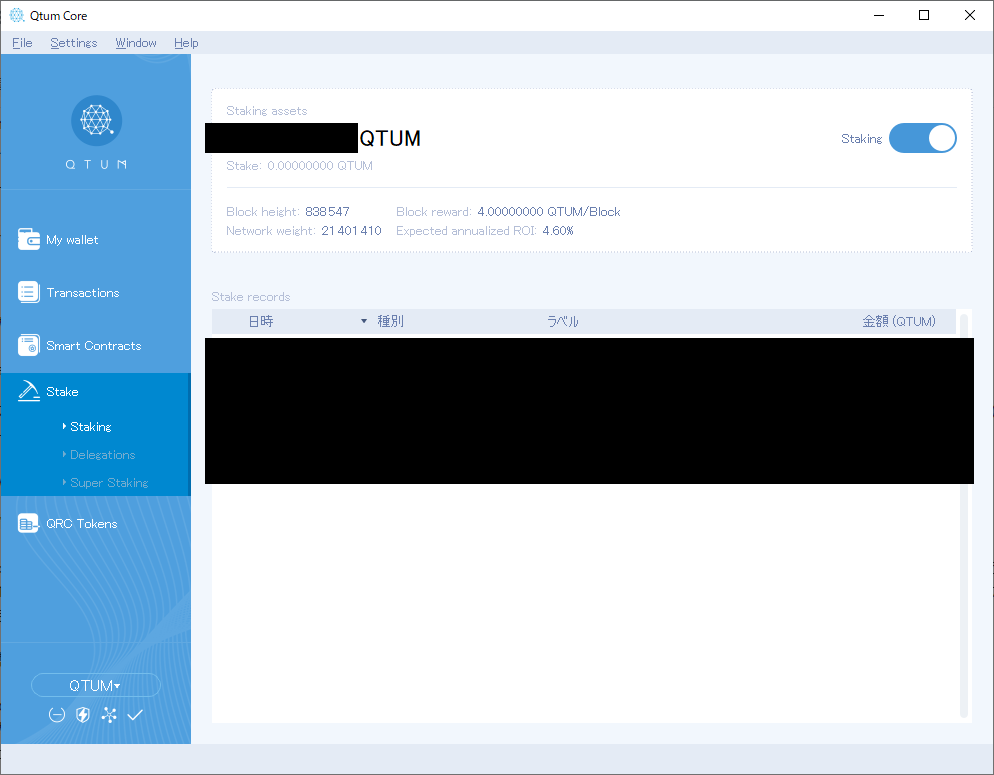Click the staking lightning shield status icon
This screenshot has width=994, height=775.
[x=83, y=715]
